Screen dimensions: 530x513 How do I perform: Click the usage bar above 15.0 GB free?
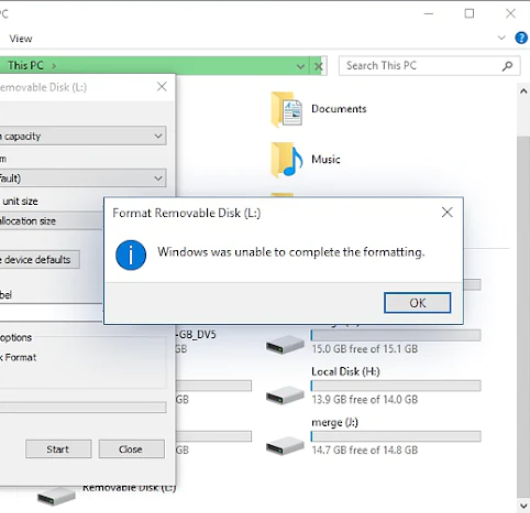[396, 335]
